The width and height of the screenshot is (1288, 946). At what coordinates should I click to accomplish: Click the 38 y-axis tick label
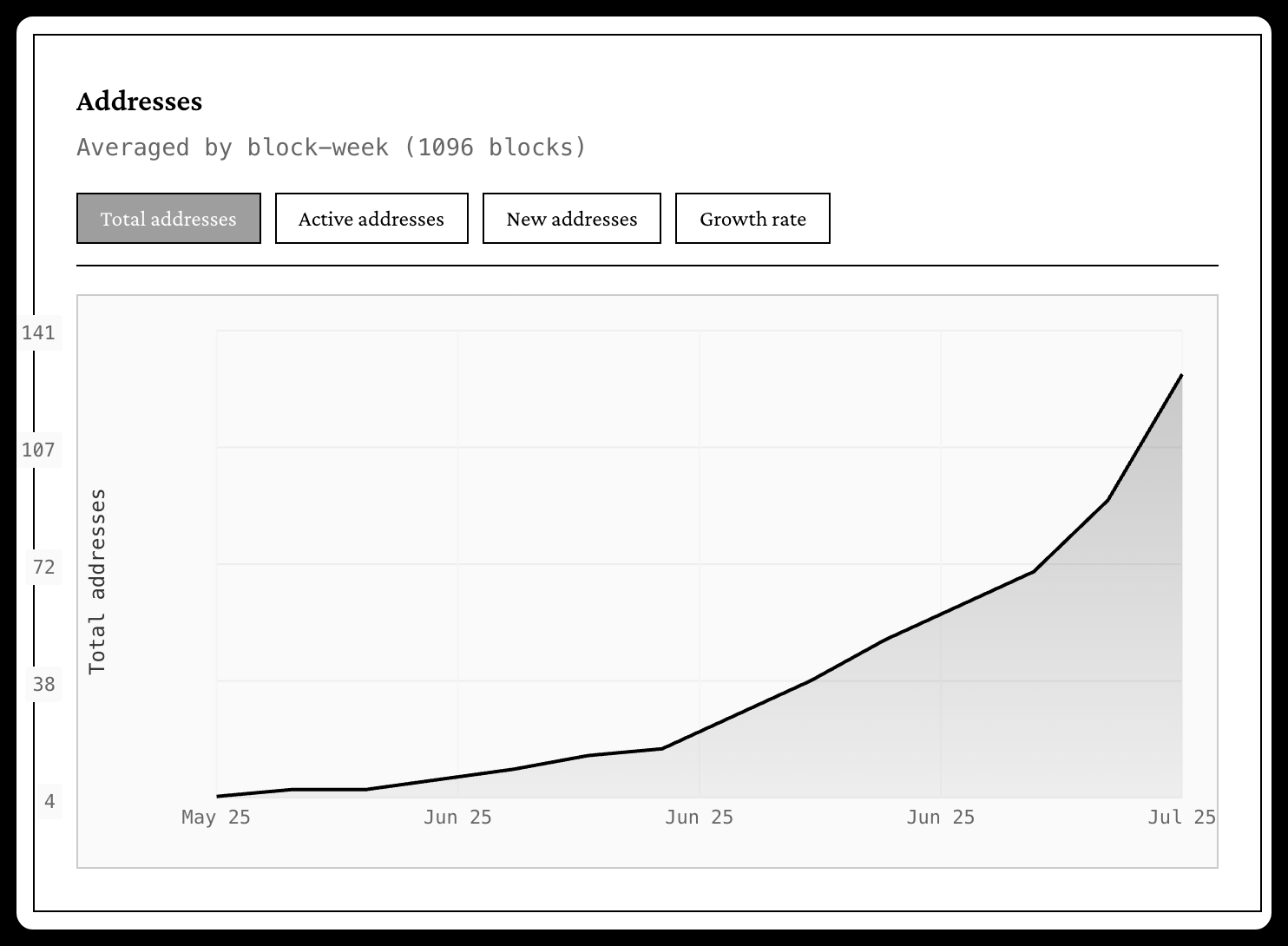(43, 684)
